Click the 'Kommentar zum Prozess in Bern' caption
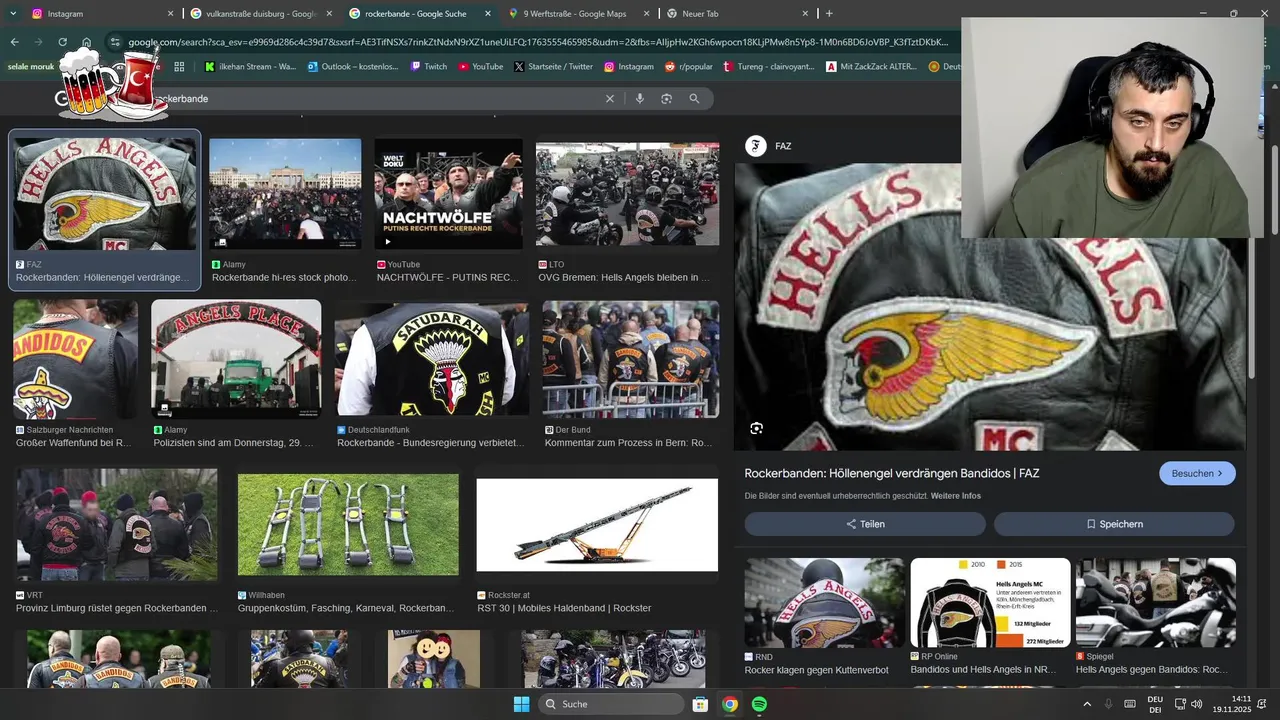Screen dimensions: 1280x720 coord(628,442)
